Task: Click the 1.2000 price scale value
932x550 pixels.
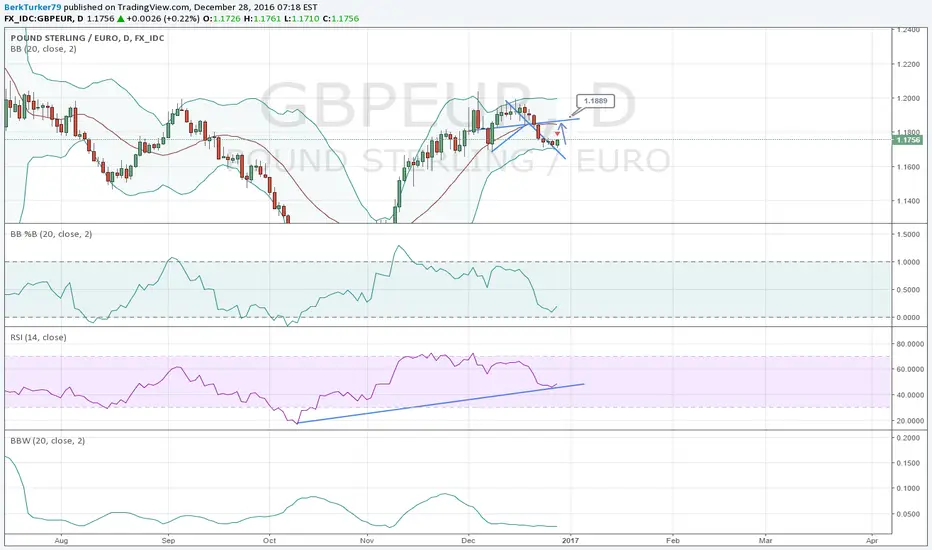Action: [909, 98]
